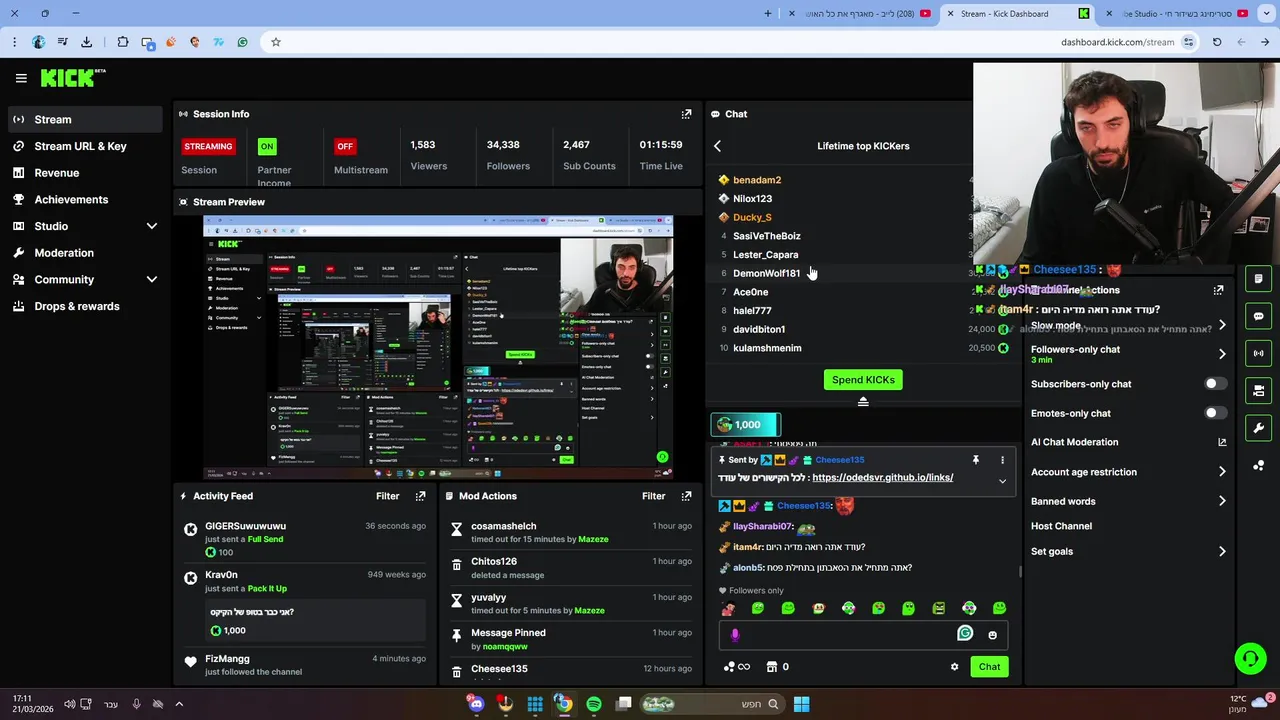
Task: Open the Mod Actions Filter
Action: [653, 496]
